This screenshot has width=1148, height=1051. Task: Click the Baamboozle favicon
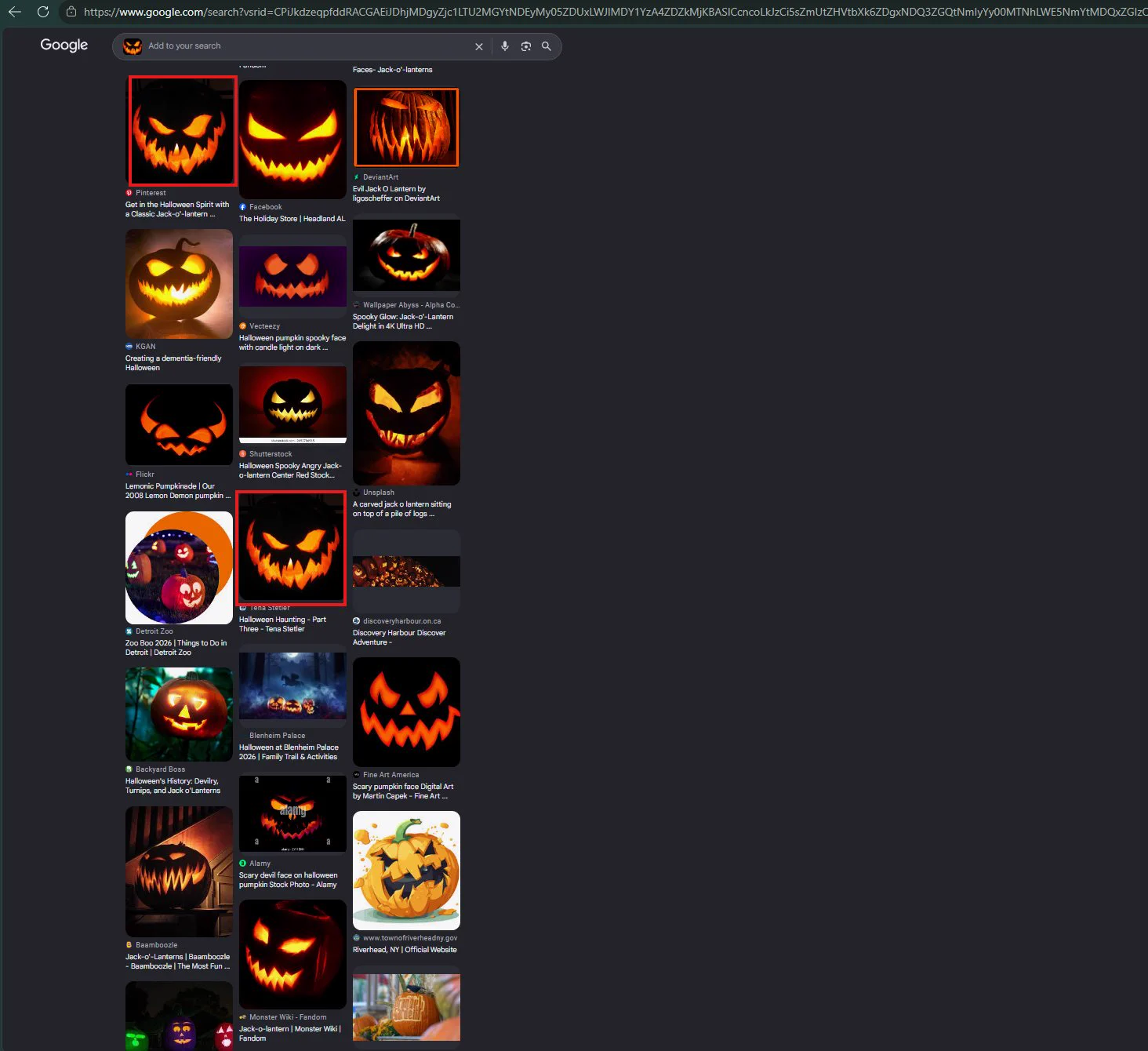coord(129,945)
